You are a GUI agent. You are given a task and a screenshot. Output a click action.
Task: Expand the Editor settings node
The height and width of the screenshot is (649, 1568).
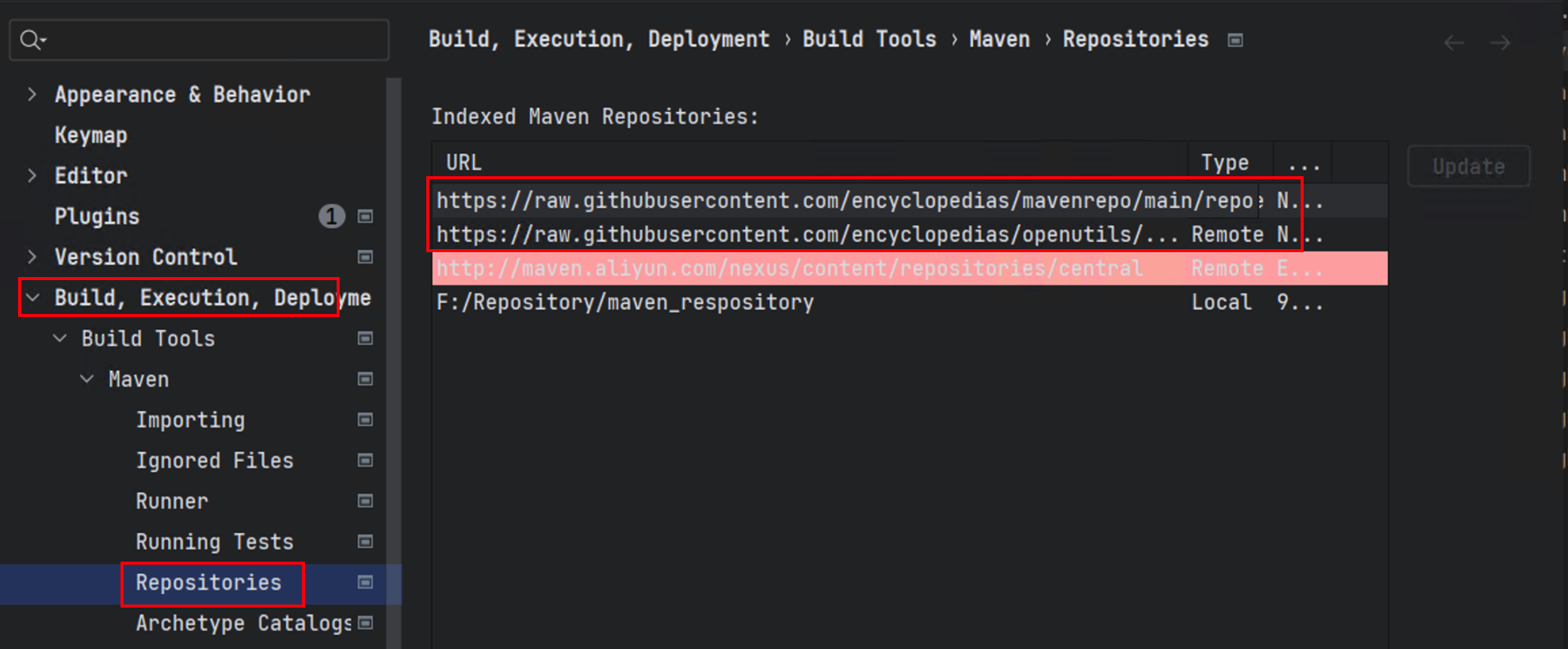(x=32, y=176)
